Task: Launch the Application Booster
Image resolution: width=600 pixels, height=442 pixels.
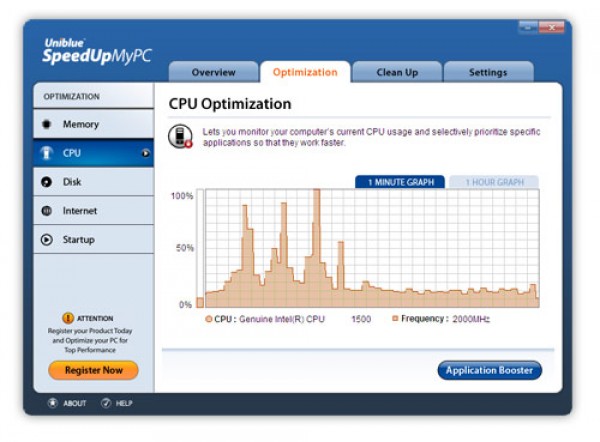Action: click(489, 370)
